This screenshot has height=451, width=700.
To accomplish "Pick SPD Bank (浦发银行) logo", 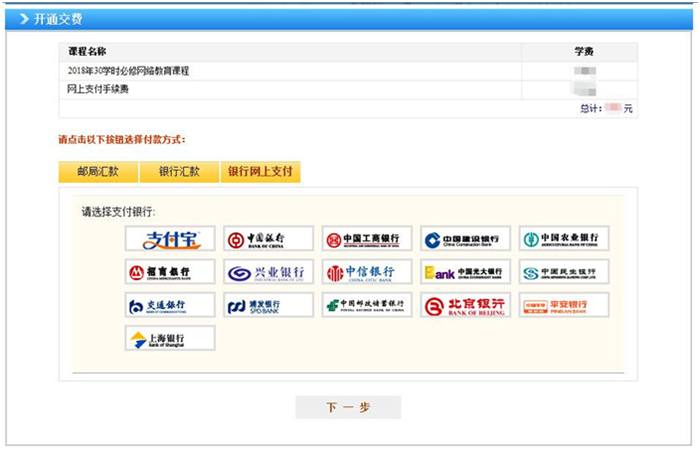I will coord(268,305).
